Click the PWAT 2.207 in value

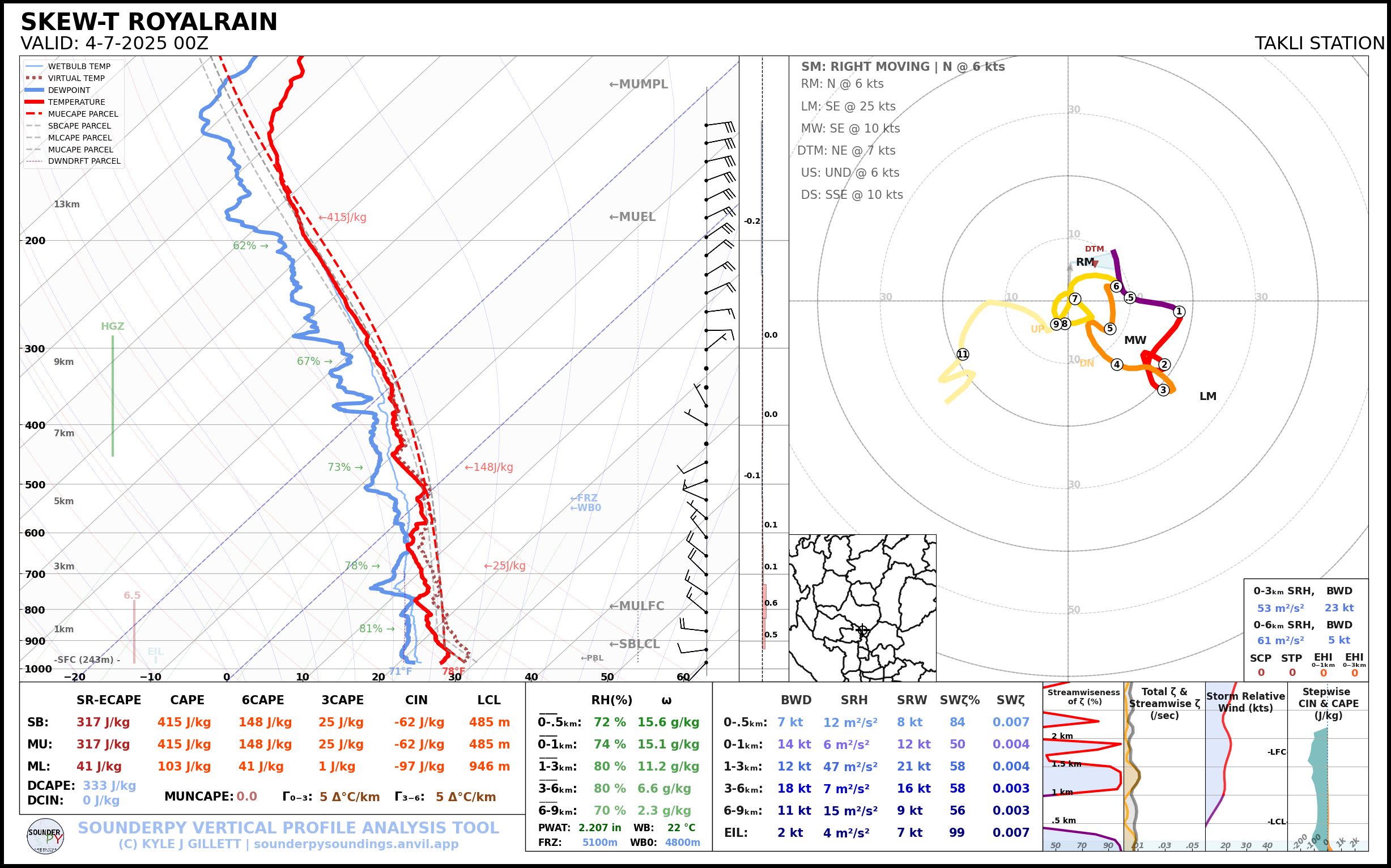tap(599, 828)
